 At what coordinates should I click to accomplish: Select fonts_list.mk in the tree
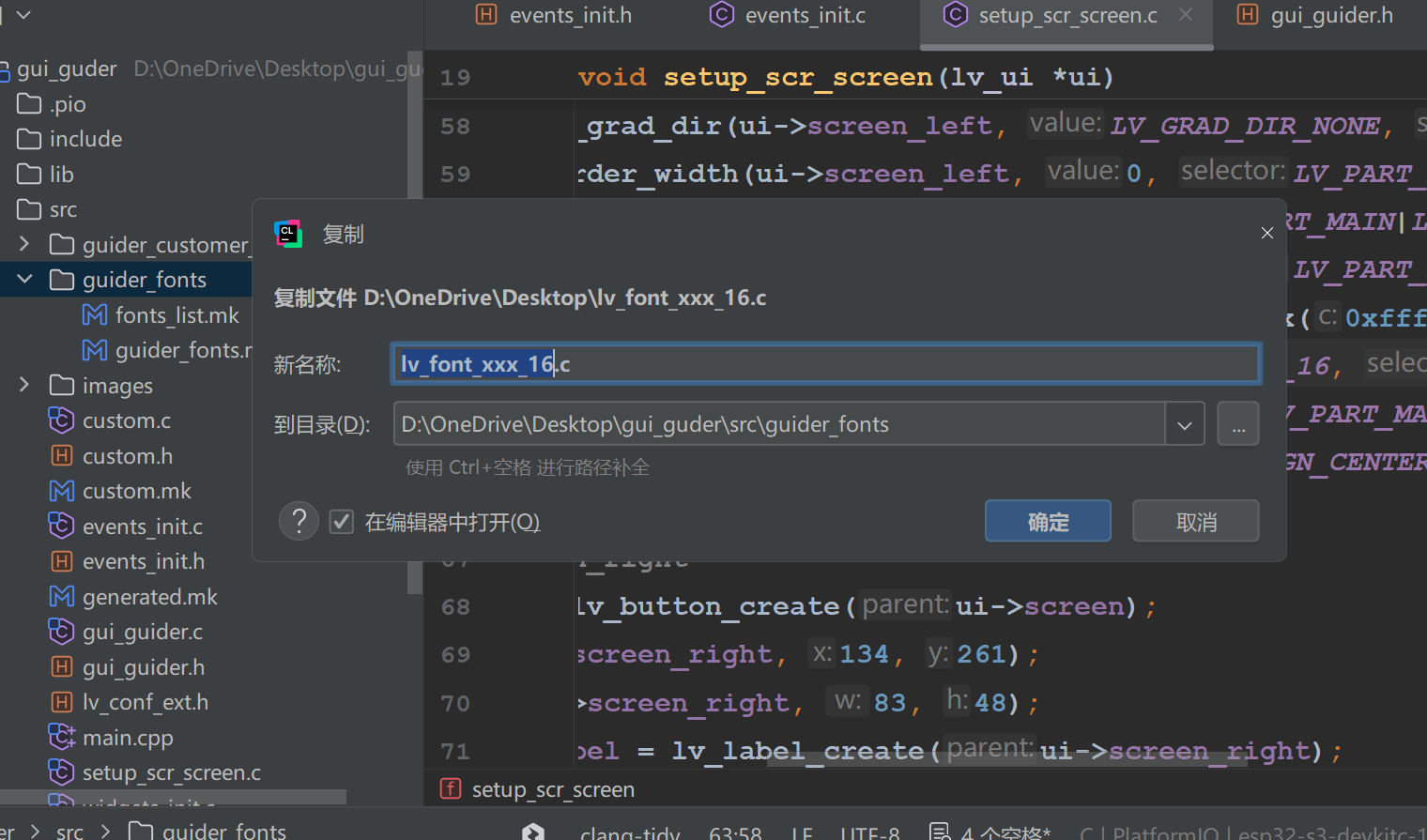click(177, 314)
